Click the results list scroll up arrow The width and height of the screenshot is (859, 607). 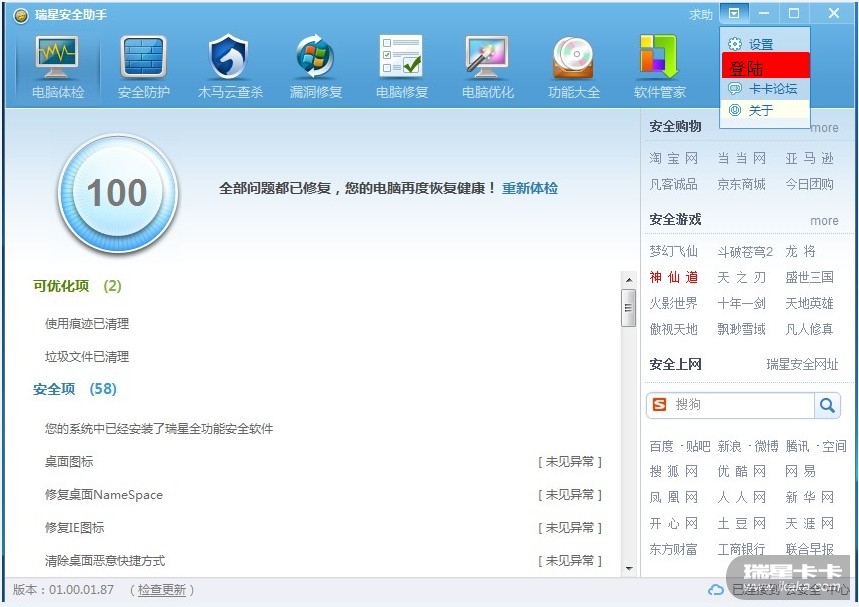[628, 280]
